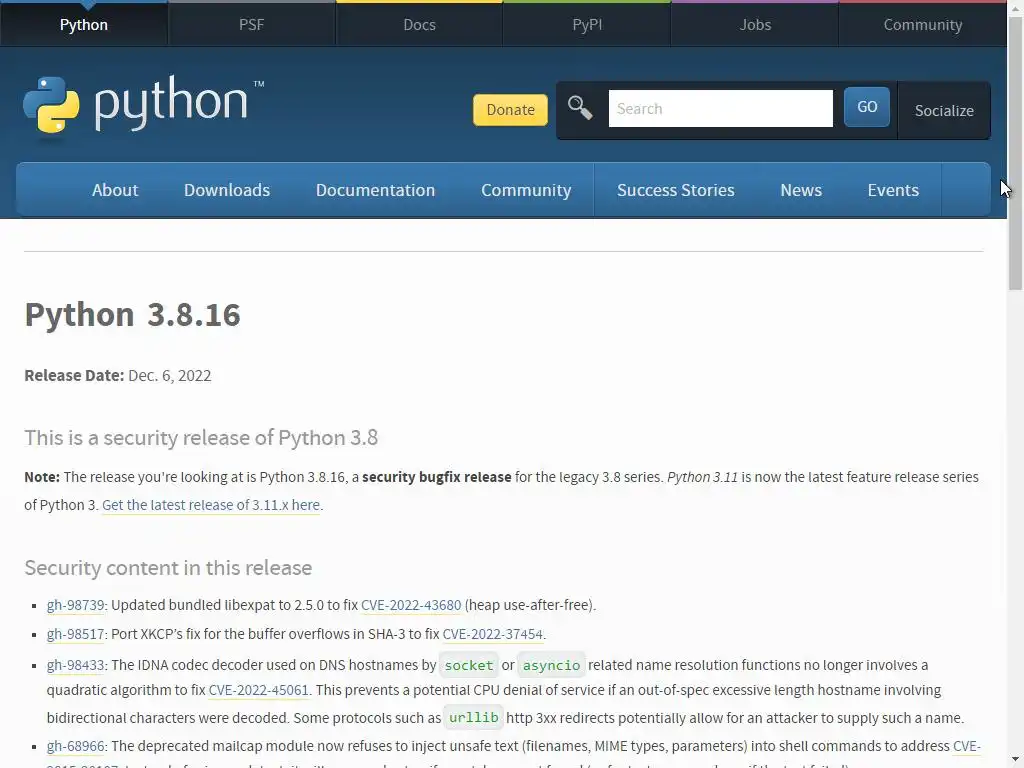This screenshot has height=768, width=1024.
Task: Click the 'Security content in this release' heading
Action: pyautogui.click(x=168, y=568)
